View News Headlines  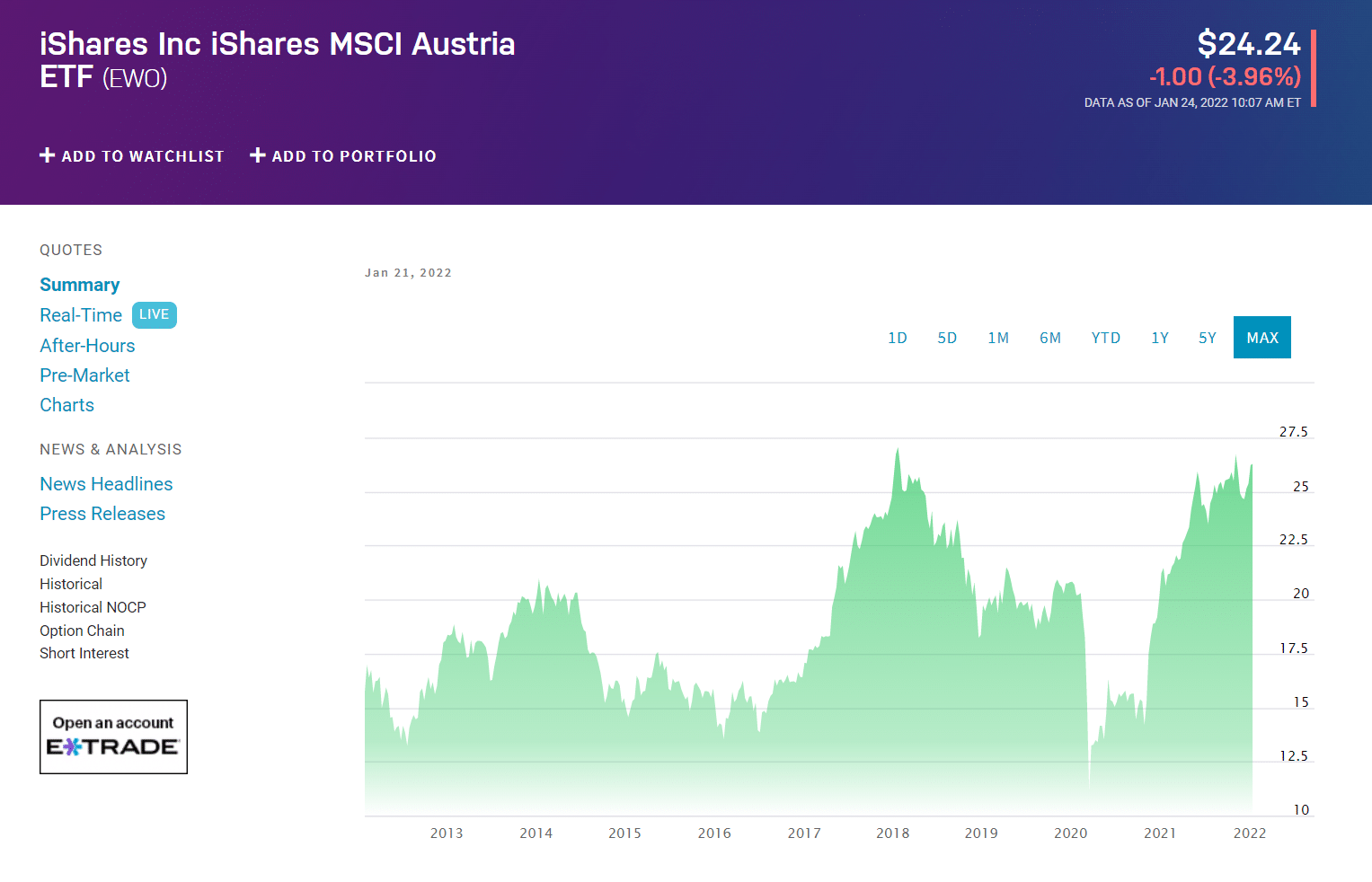click(106, 484)
